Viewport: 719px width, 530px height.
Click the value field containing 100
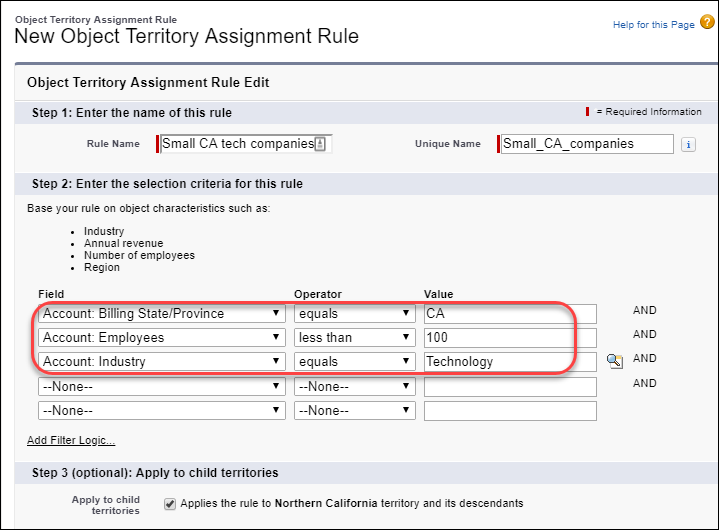(510, 337)
